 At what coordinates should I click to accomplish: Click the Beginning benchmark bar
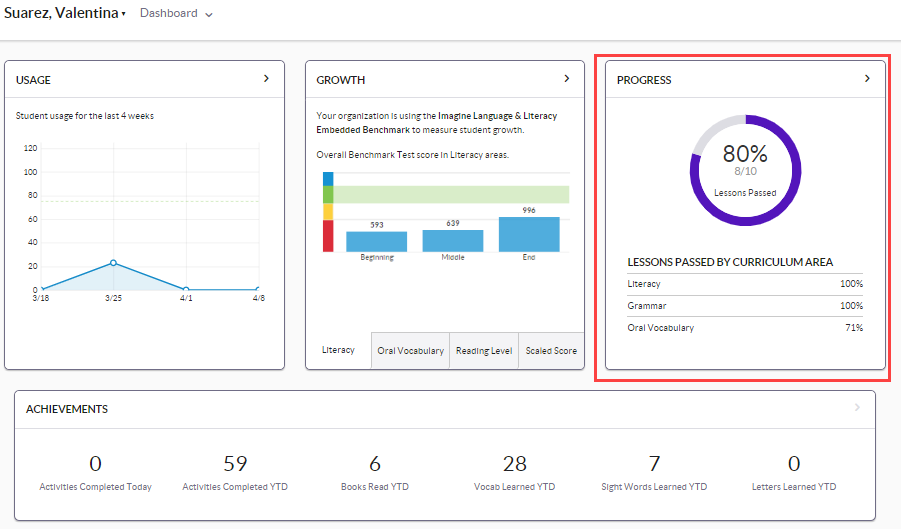(376, 241)
